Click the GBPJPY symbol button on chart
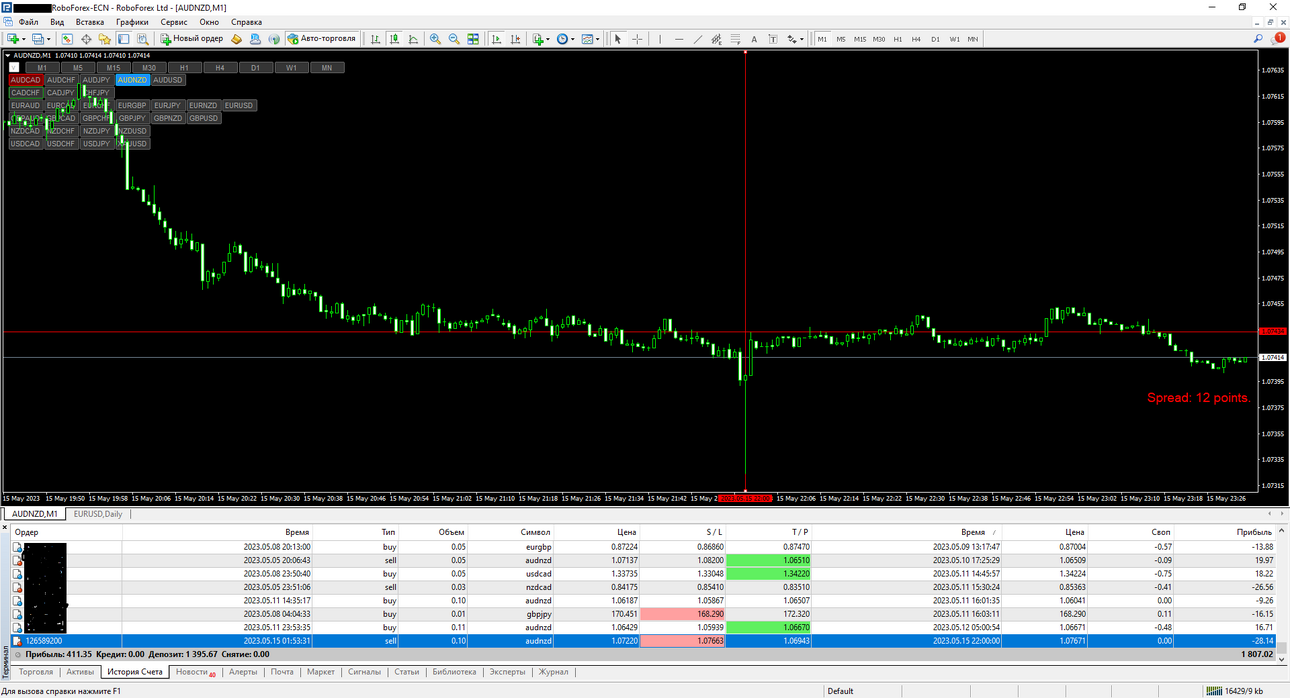 click(x=132, y=118)
